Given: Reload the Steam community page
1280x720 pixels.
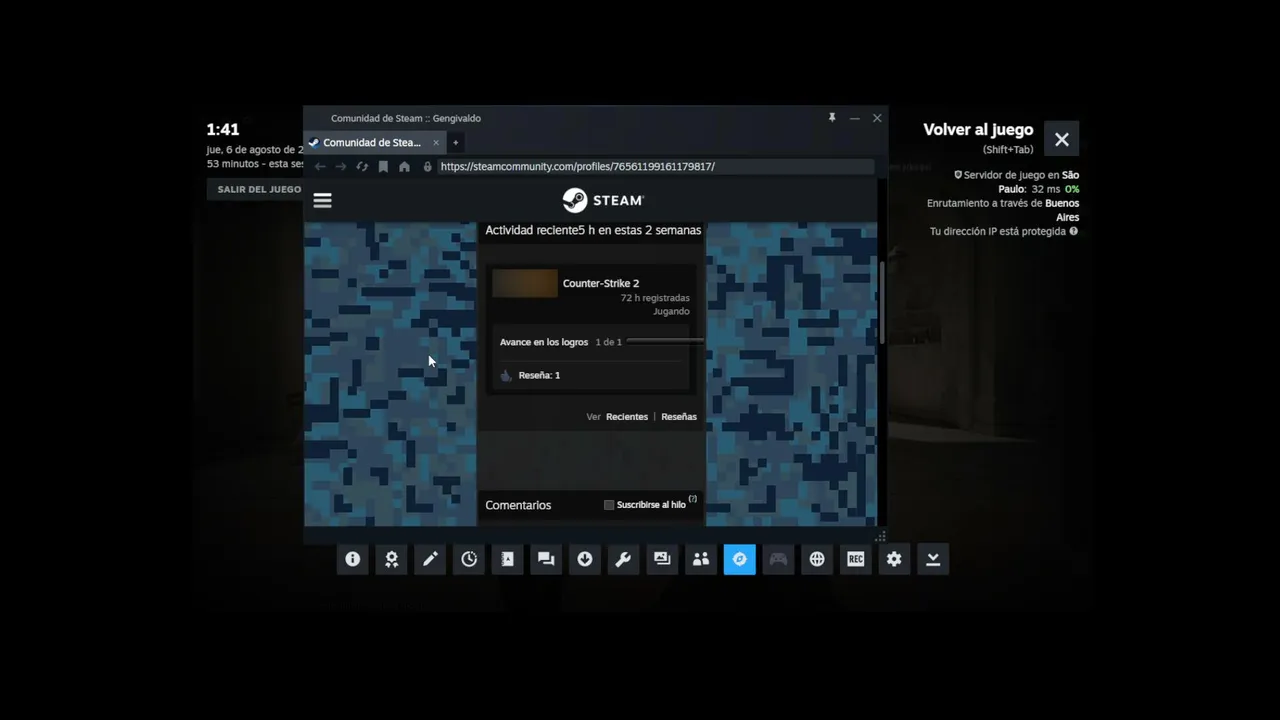Looking at the screenshot, I should tap(362, 167).
